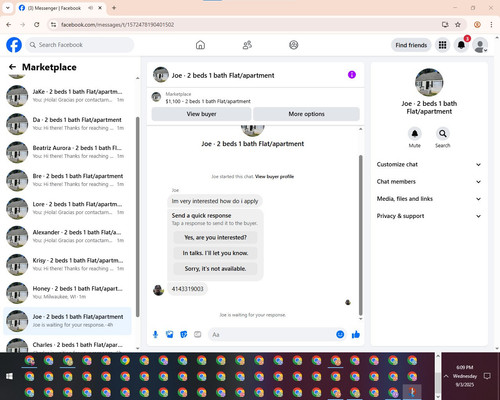This screenshot has height=400, width=500.
Task: Open Honey's 2 beds 1 bath conversation
Action: click(x=68, y=292)
